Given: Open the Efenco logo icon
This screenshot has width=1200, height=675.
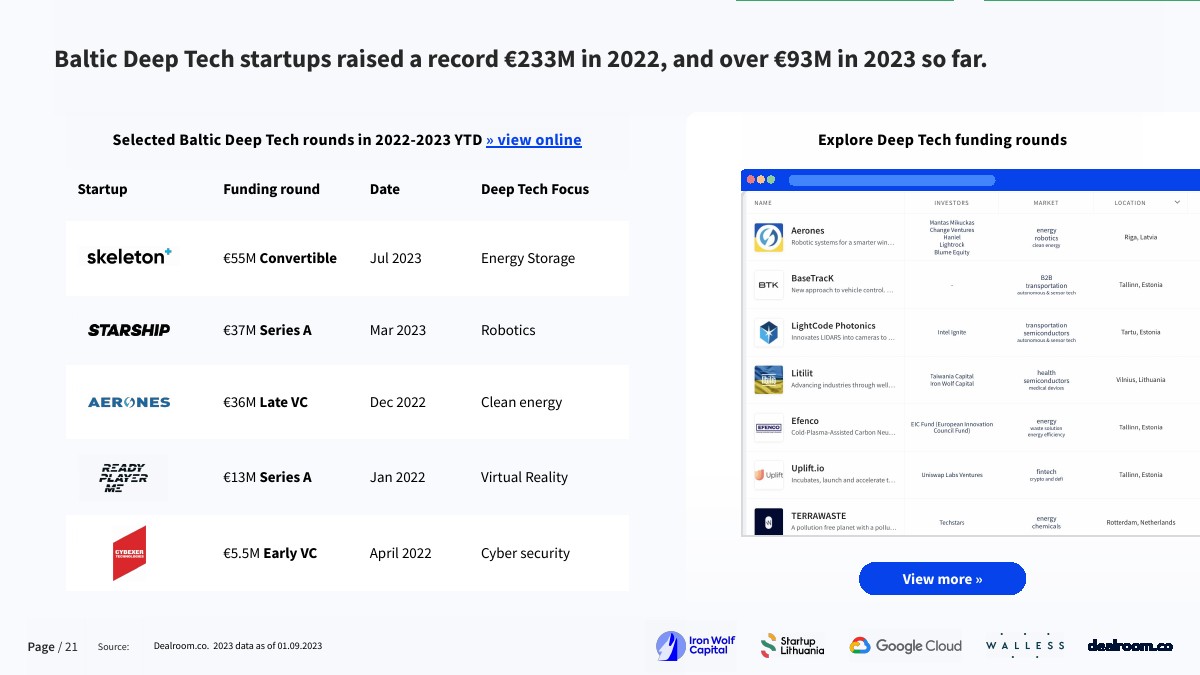Looking at the screenshot, I should pyautogui.click(x=768, y=427).
